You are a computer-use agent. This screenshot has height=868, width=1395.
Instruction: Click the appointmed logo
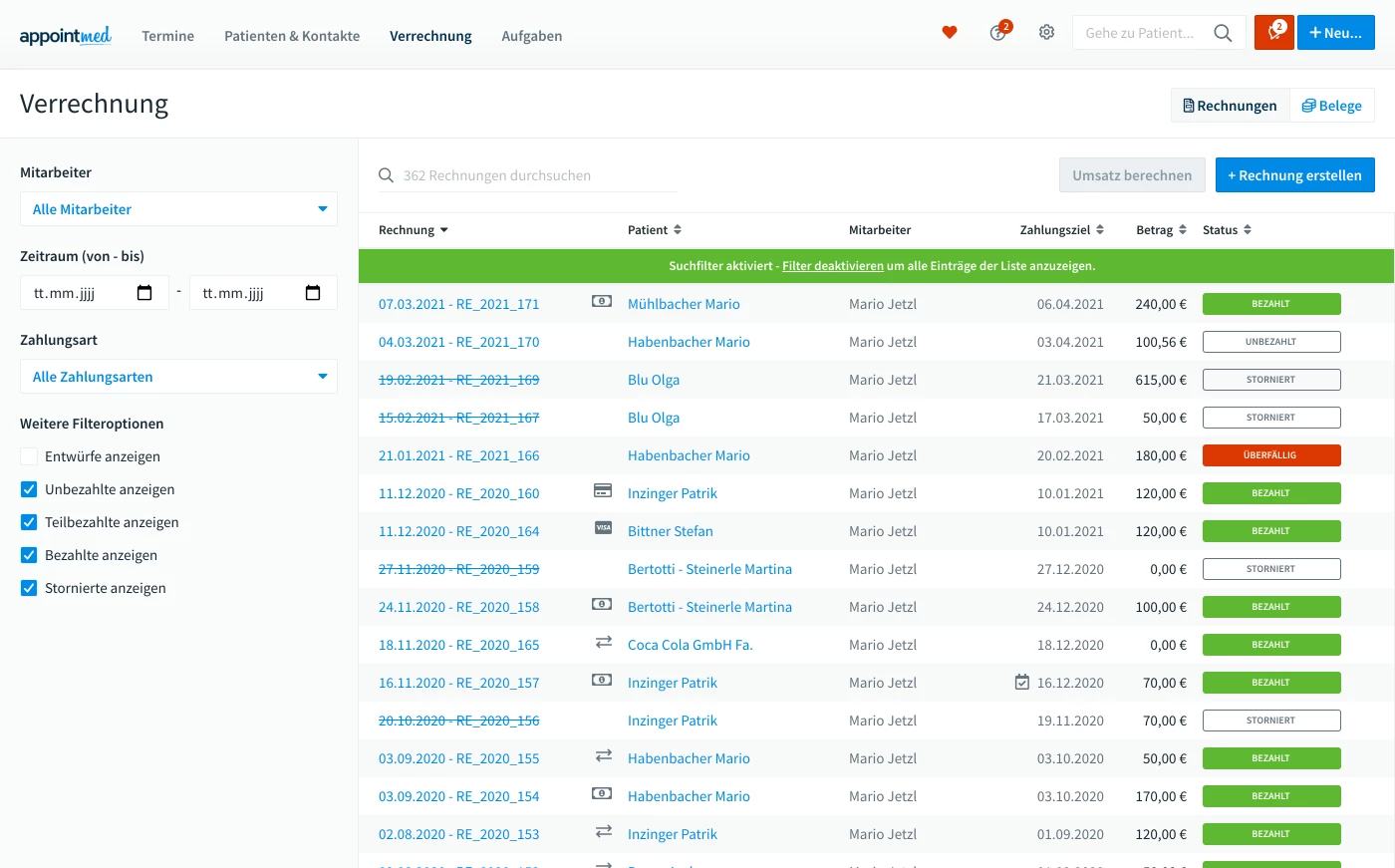pos(66,36)
